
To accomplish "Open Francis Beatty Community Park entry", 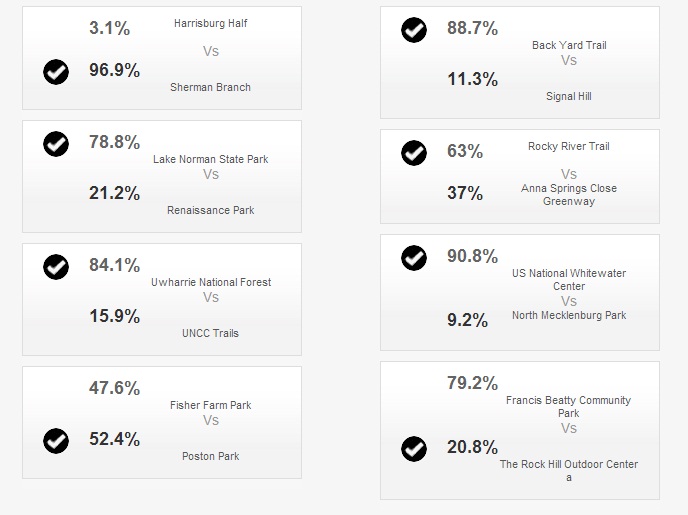I will pos(569,407).
